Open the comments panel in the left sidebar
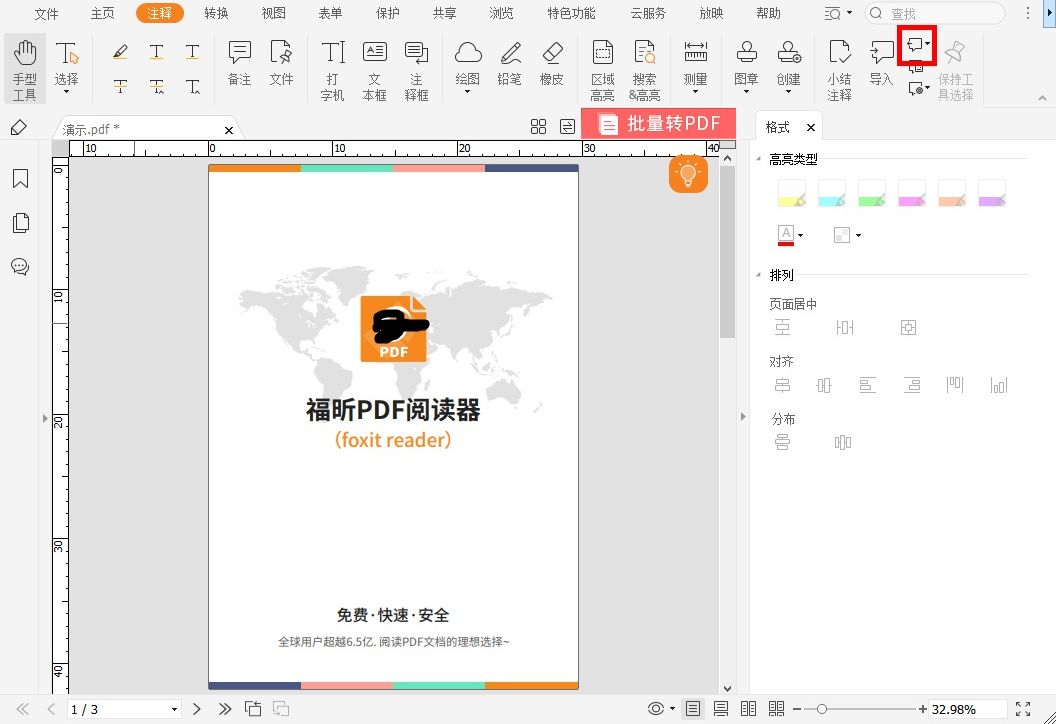1056x724 pixels. tap(21, 267)
